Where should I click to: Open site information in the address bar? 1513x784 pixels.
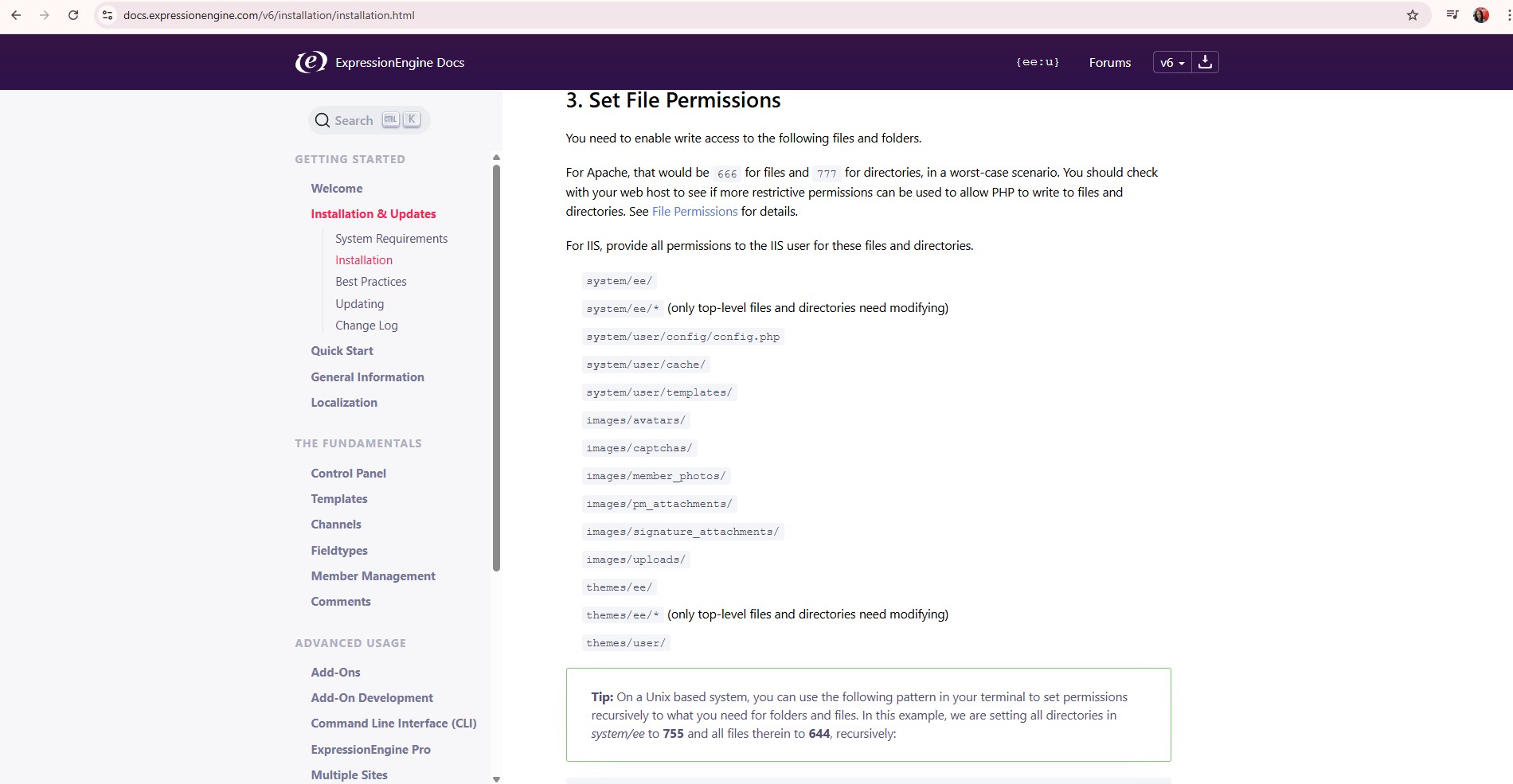point(106,14)
